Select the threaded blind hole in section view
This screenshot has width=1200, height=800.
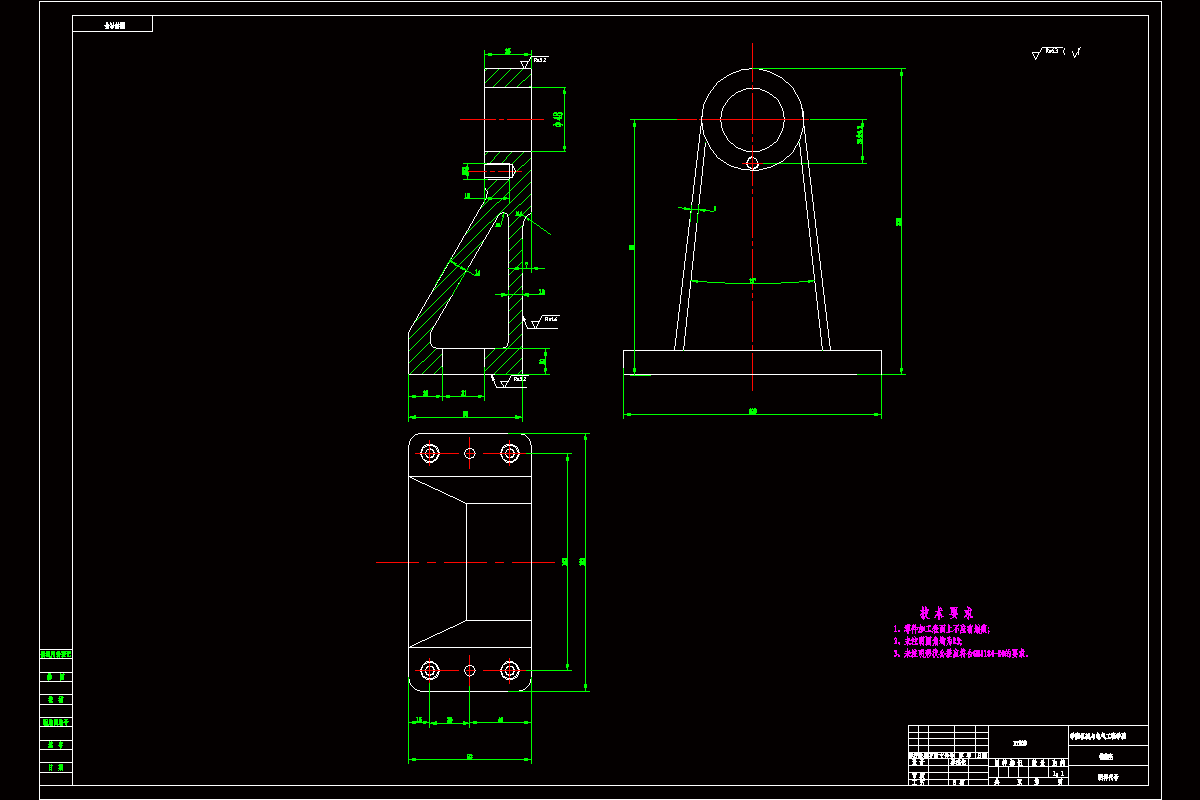coord(499,171)
